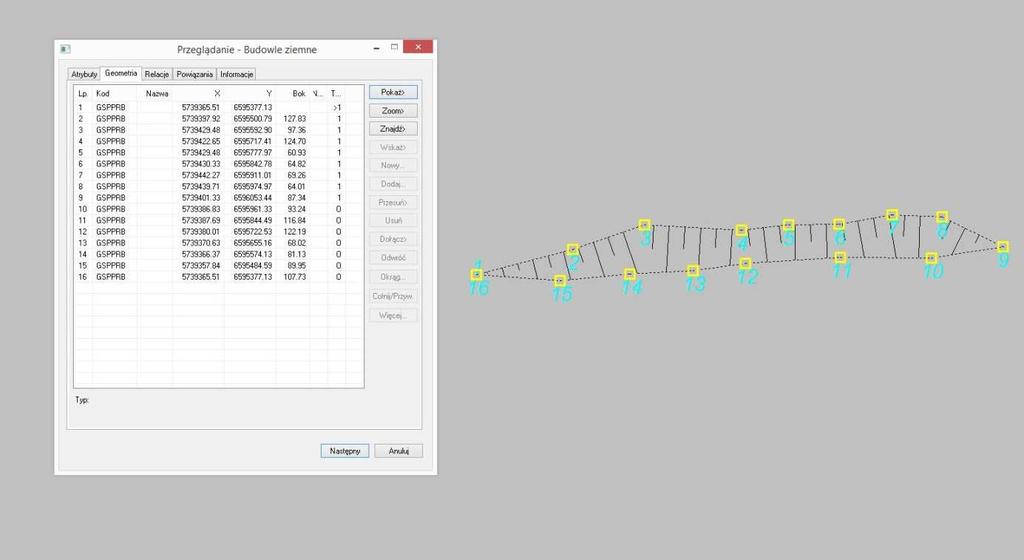The height and width of the screenshot is (560, 1024).
Task: Click vertex marker 6 on the embankment outline
Action: tap(839, 224)
